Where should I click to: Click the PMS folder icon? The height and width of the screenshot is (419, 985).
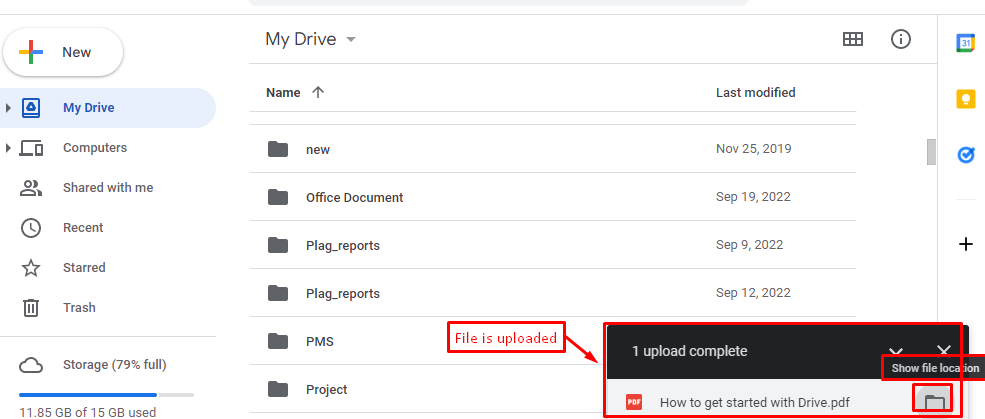point(278,341)
